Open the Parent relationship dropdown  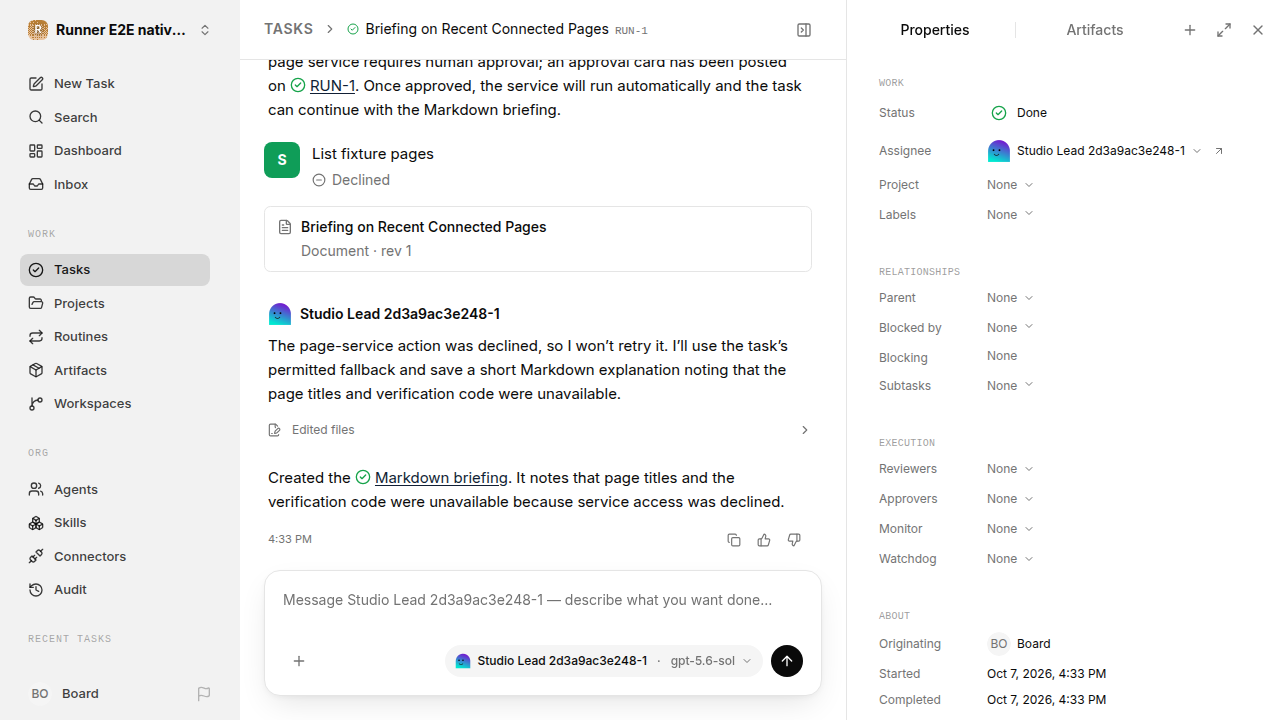point(1010,298)
